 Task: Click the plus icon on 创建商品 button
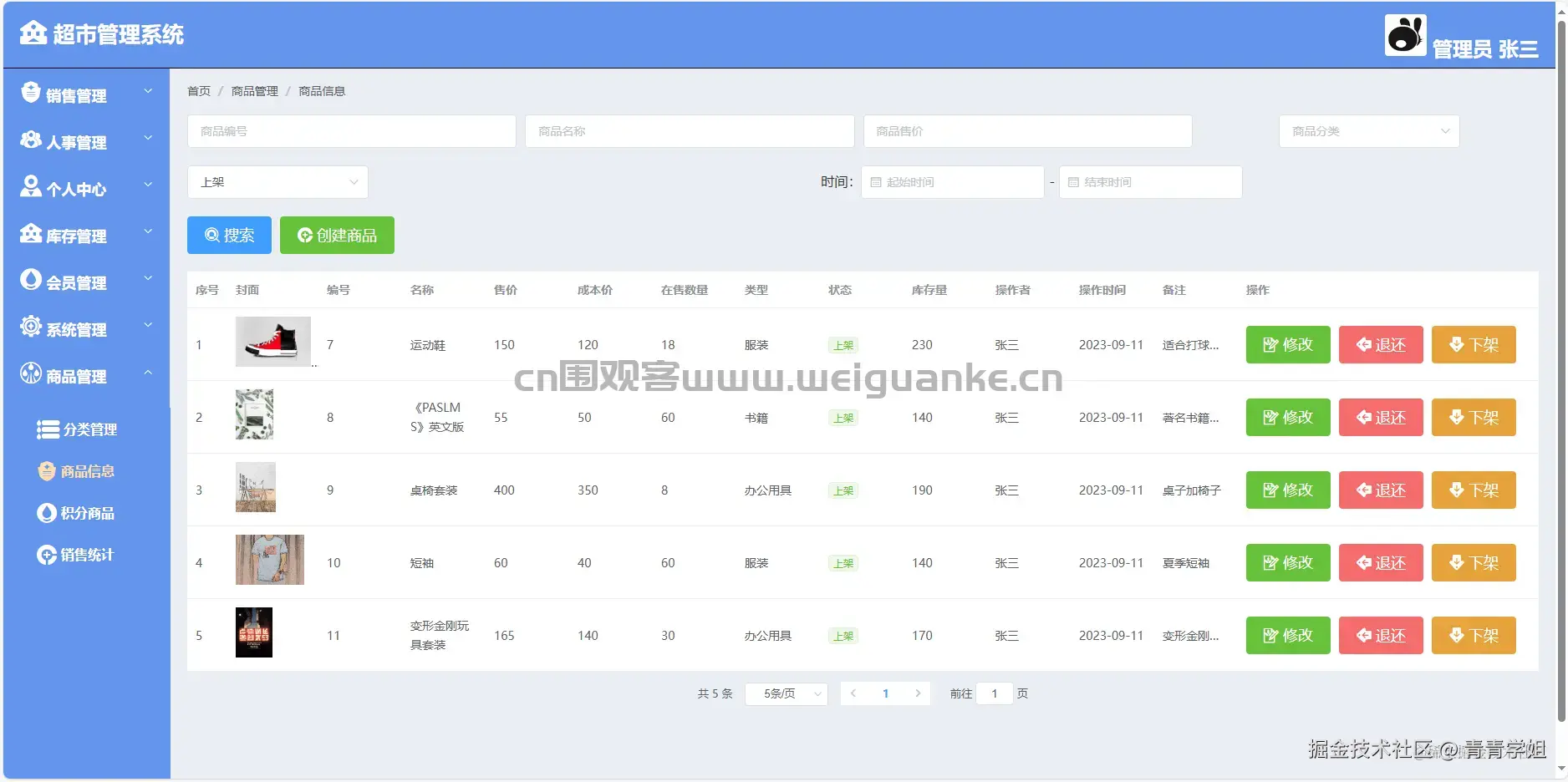pyautogui.click(x=305, y=236)
